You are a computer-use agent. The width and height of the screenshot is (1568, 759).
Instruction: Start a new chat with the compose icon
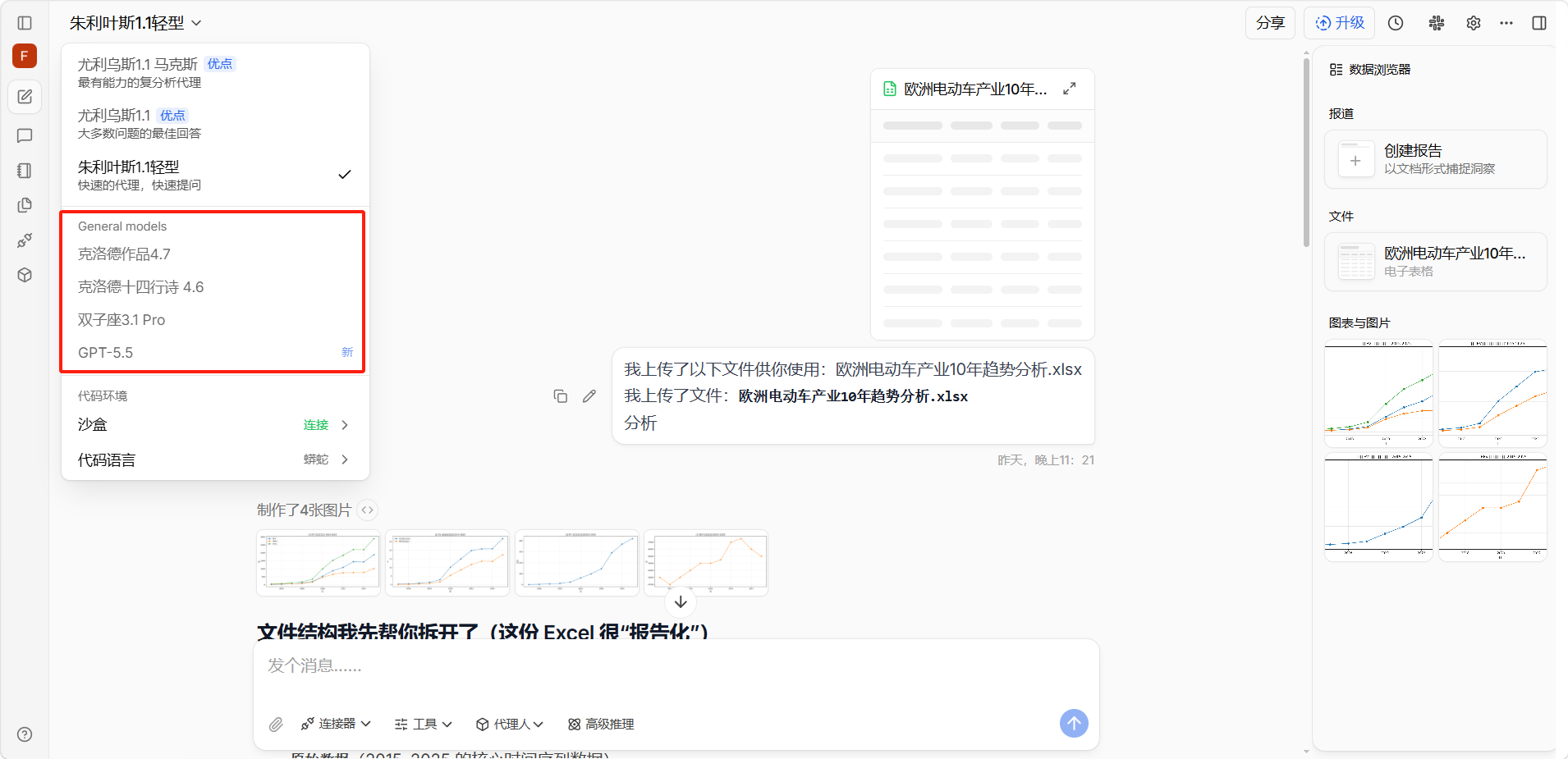(25, 97)
